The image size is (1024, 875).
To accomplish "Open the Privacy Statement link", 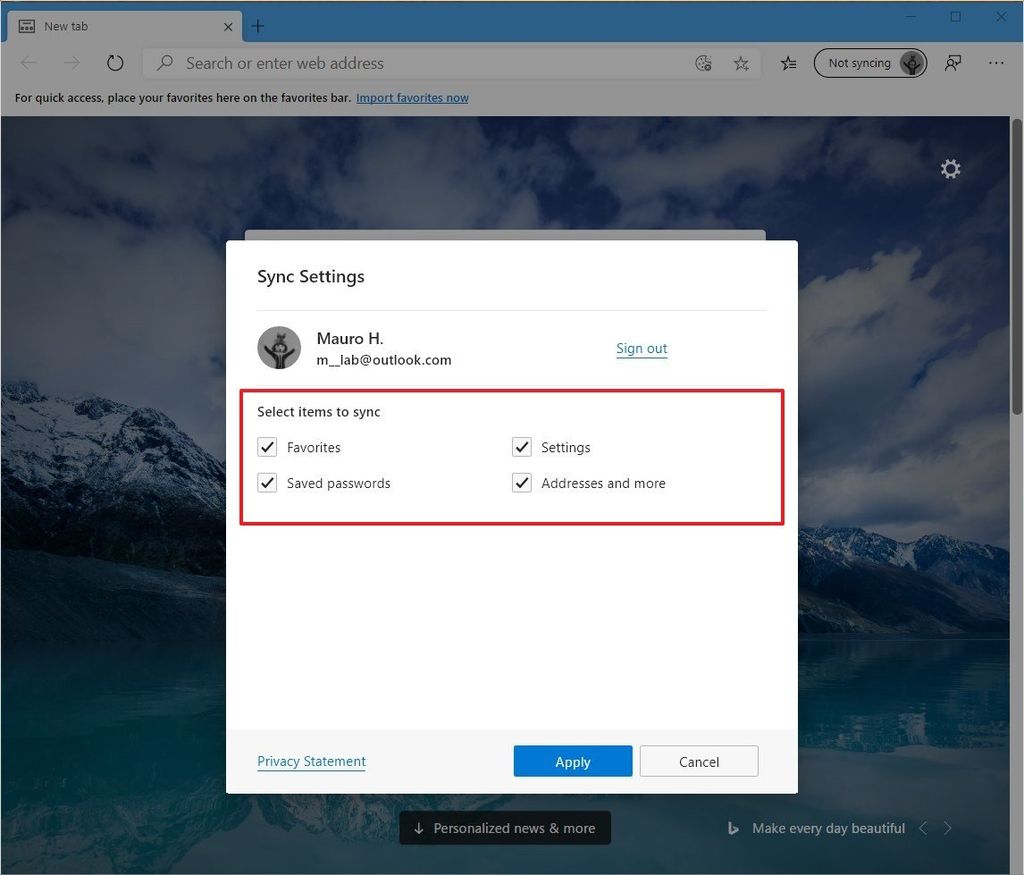I will [x=311, y=761].
